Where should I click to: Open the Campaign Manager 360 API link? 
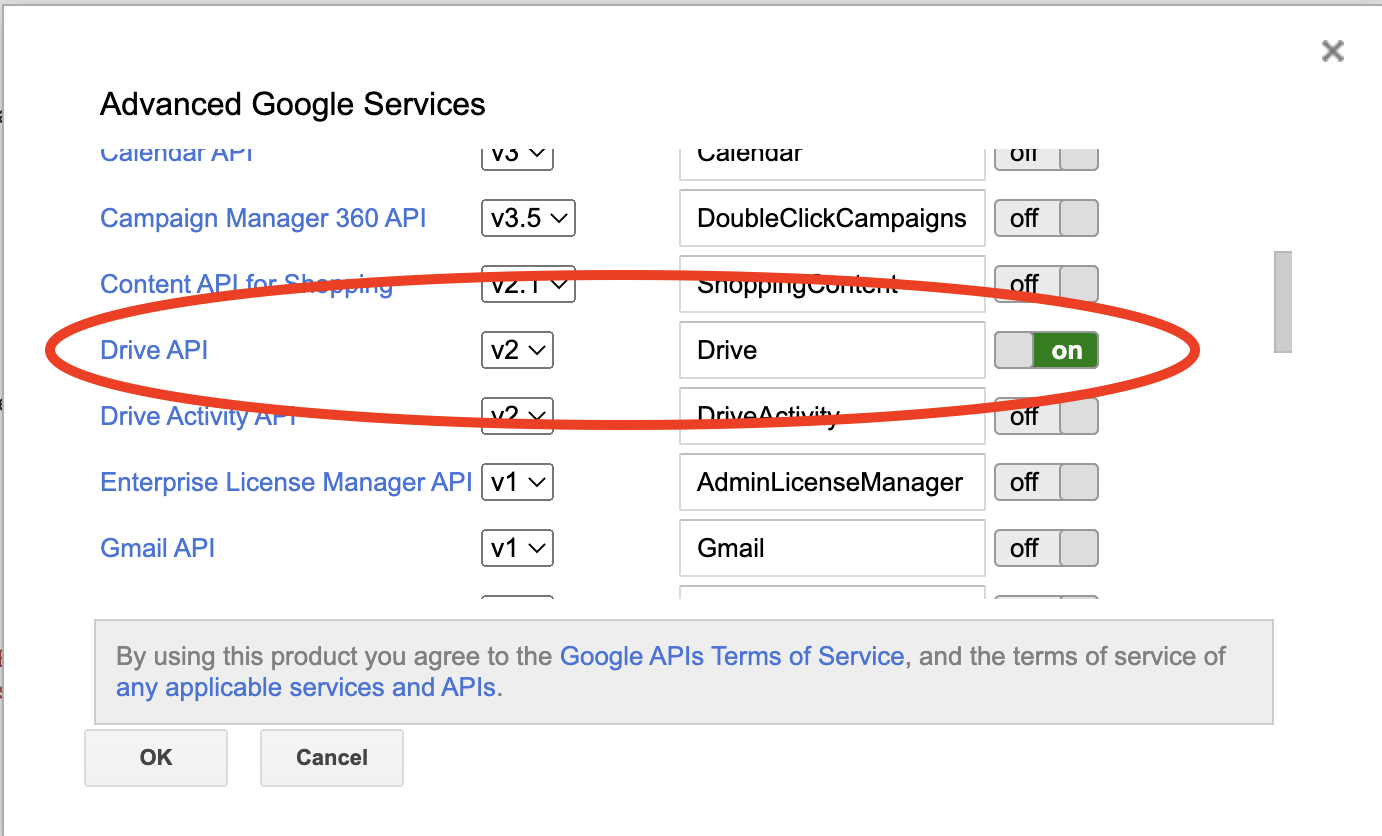click(x=263, y=218)
